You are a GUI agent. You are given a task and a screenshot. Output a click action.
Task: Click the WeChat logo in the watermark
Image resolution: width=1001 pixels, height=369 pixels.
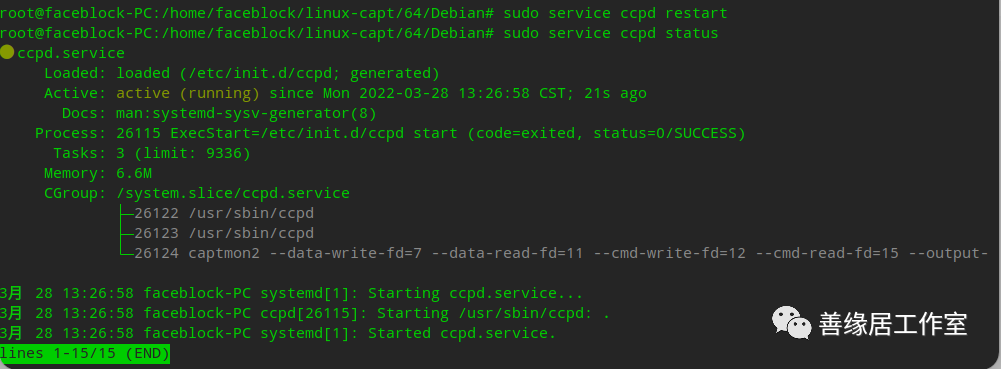coord(792,322)
